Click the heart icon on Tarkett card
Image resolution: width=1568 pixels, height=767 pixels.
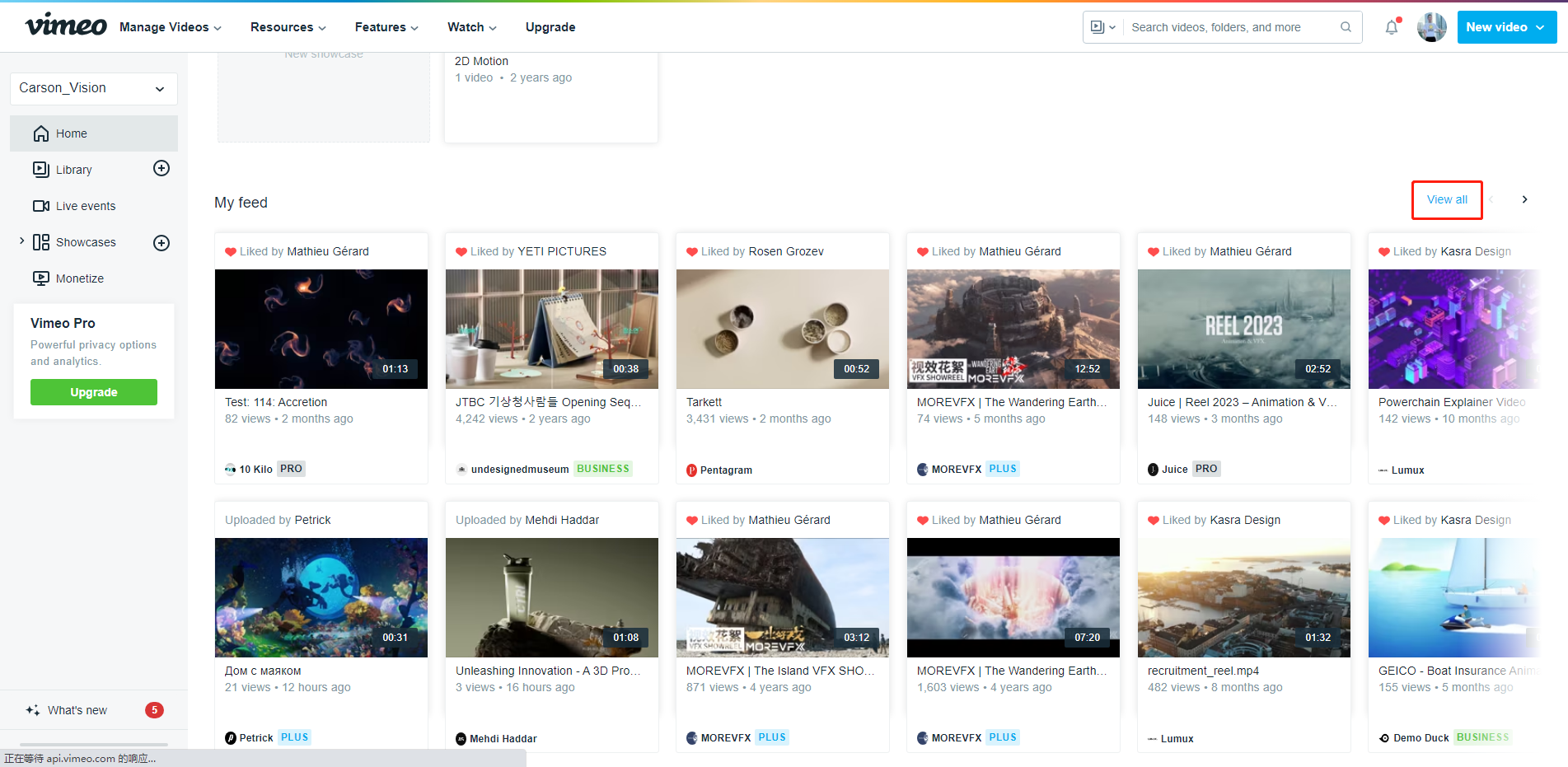[x=692, y=251]
